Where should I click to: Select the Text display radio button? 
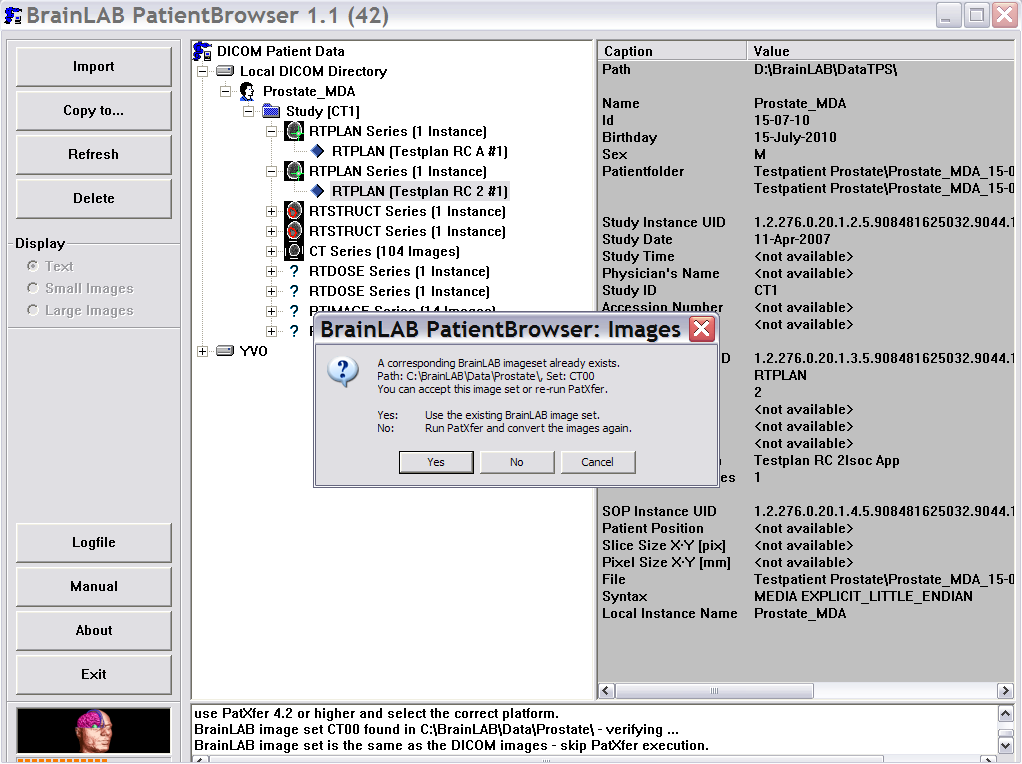[32, 266]
